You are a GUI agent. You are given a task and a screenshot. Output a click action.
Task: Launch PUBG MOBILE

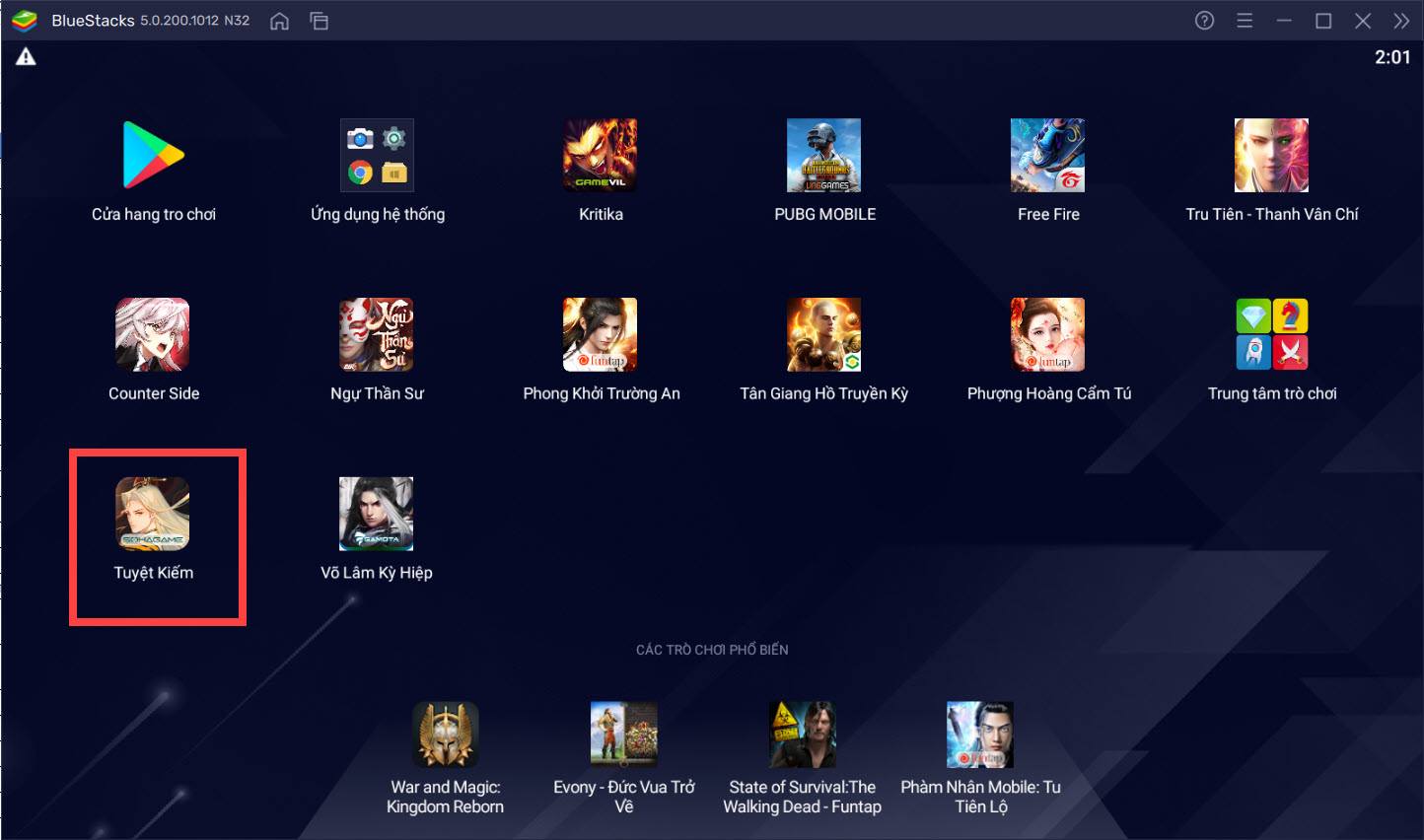pos(823,155)
